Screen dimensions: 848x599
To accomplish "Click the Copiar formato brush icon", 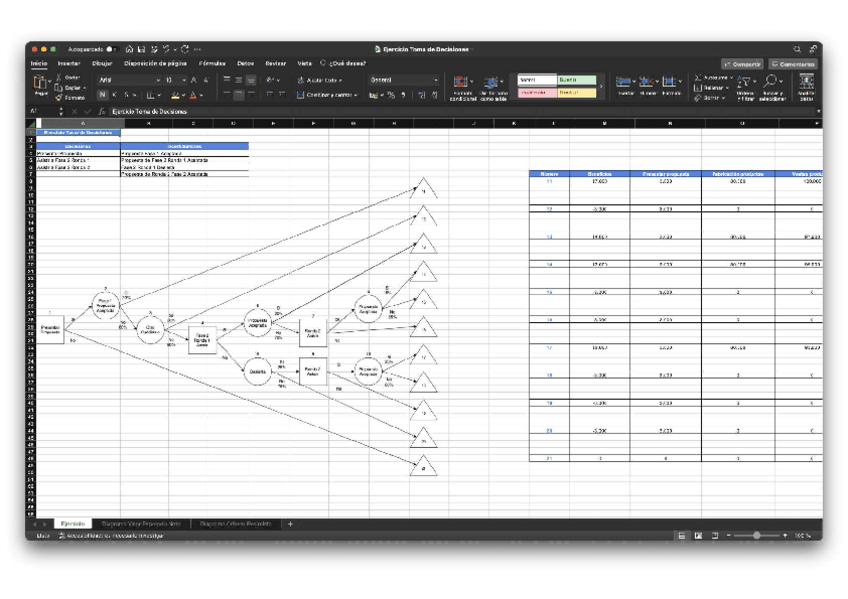I will tap(60, 98).
